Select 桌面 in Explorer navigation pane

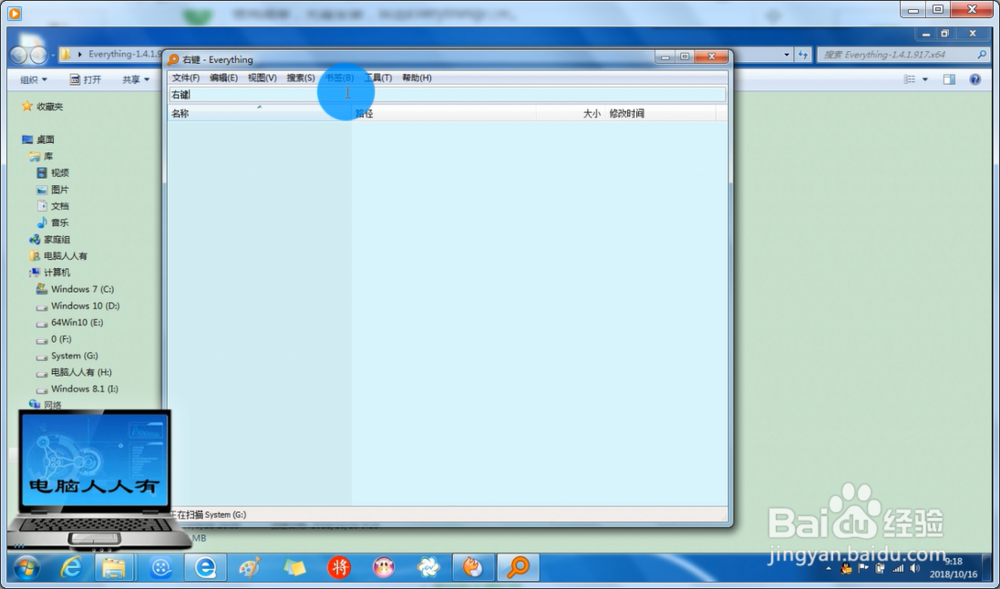[38, 140]
